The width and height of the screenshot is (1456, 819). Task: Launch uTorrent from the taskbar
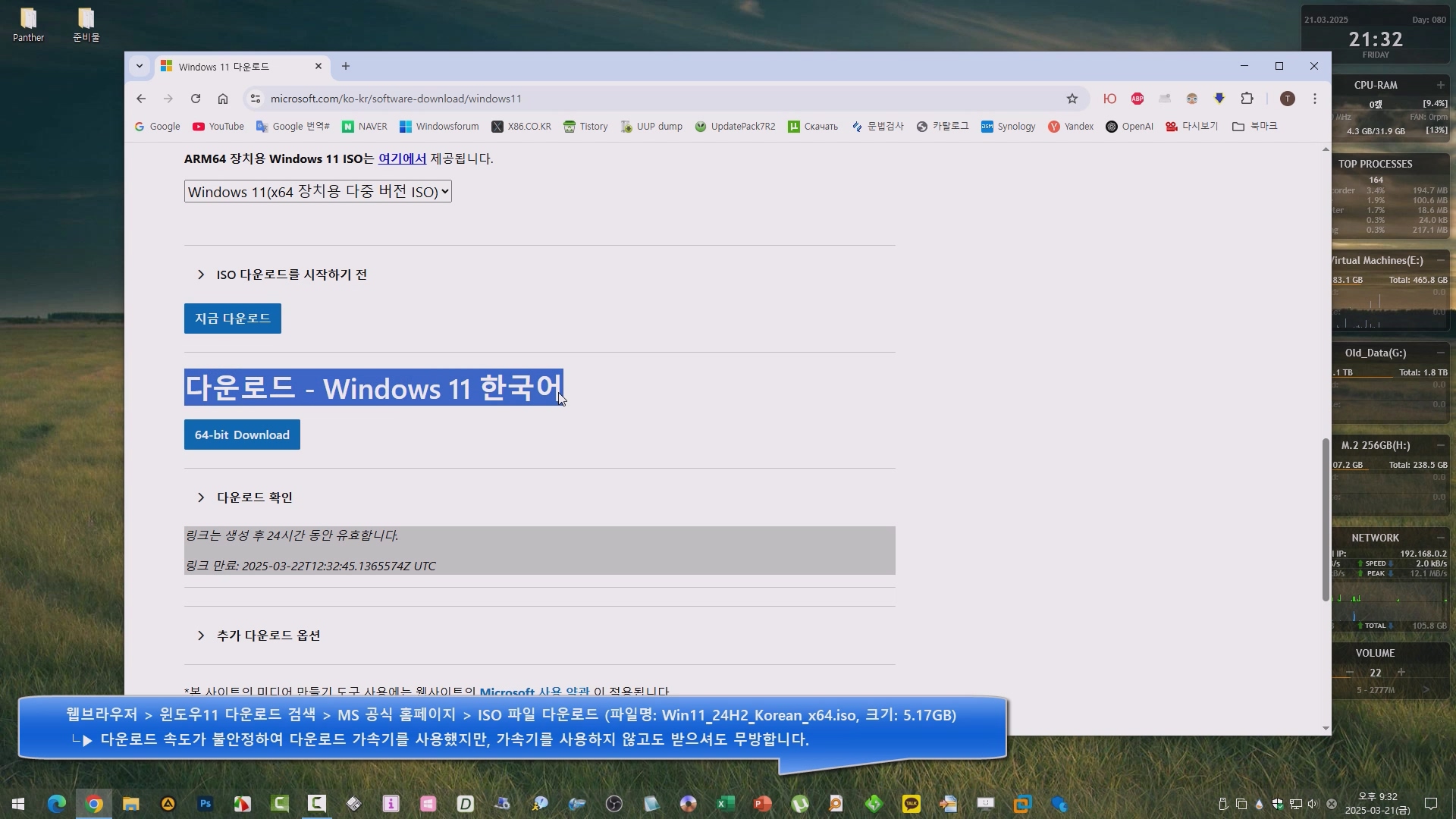click(800, 804)
